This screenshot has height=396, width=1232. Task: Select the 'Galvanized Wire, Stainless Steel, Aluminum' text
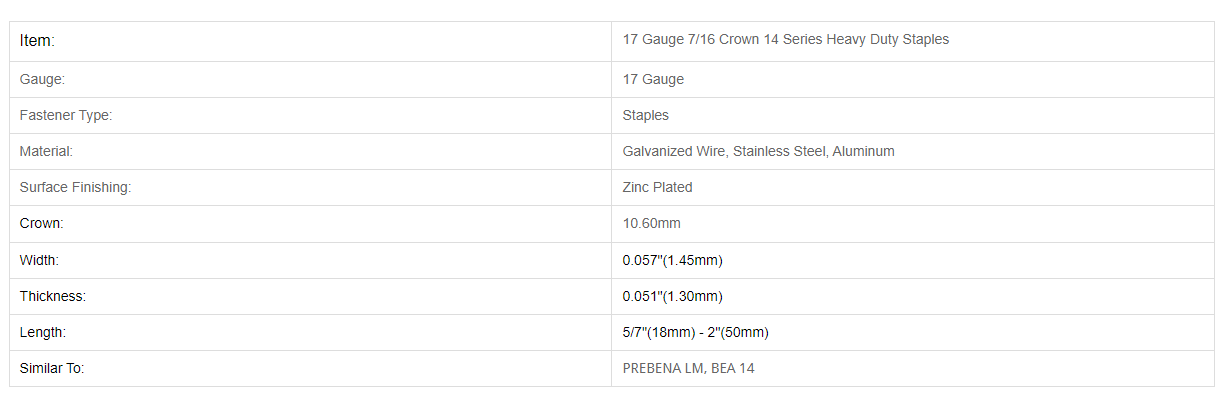[759, 151]
